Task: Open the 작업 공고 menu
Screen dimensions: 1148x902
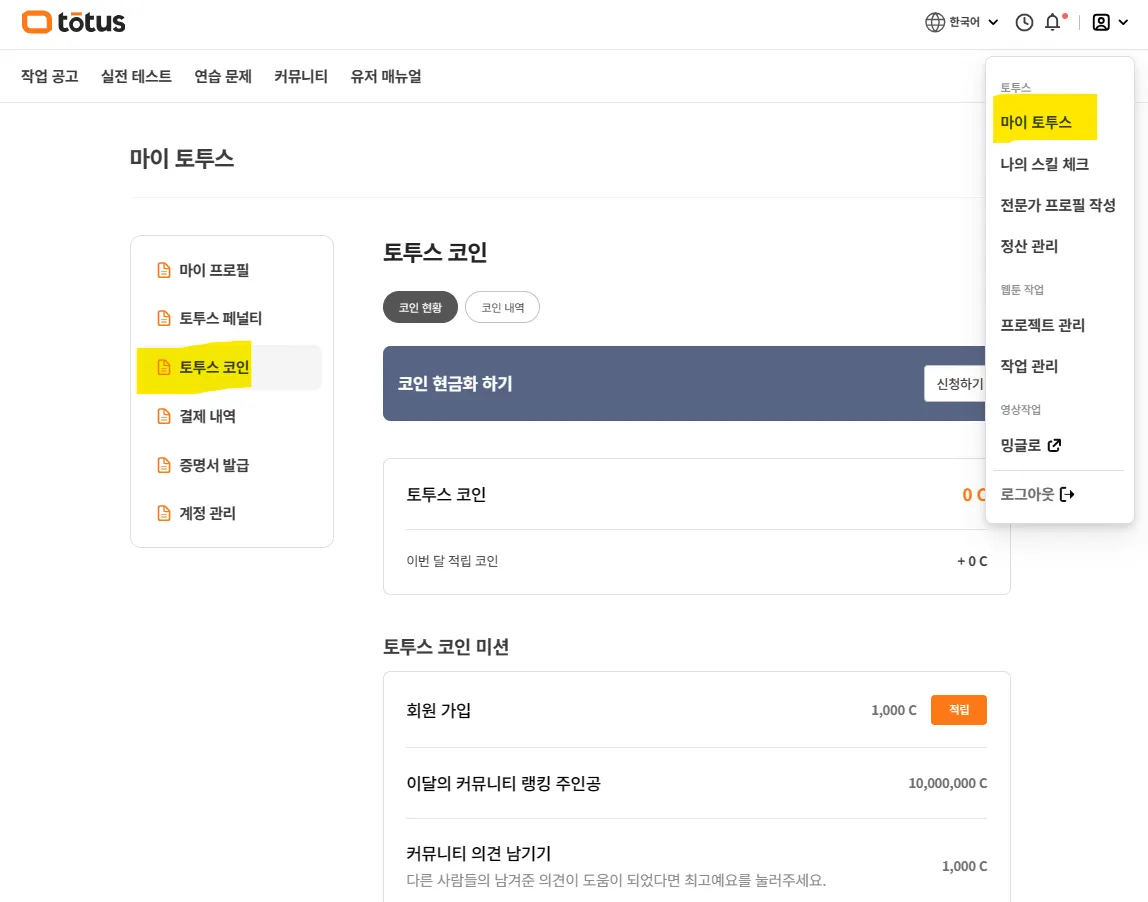Action: pyautogui.click(x=50, y=76)
